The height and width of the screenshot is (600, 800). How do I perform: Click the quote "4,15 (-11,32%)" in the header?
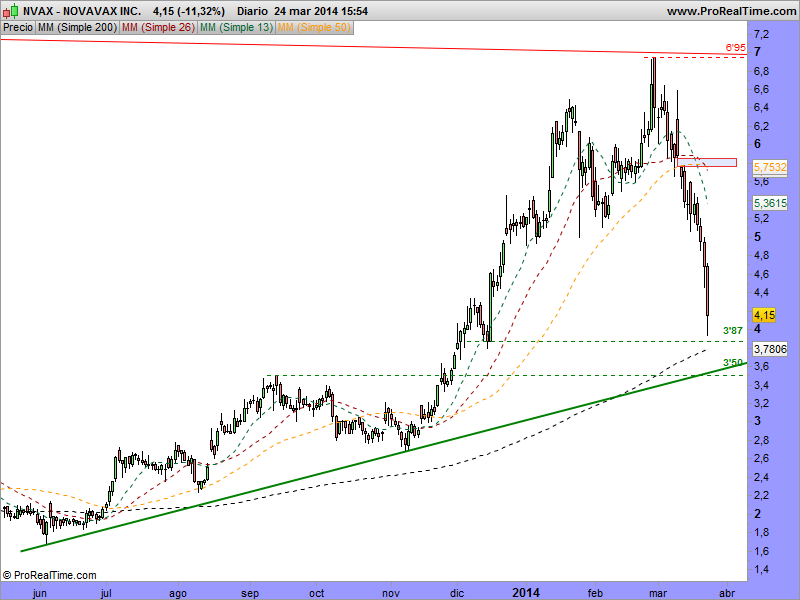(189, 11)
